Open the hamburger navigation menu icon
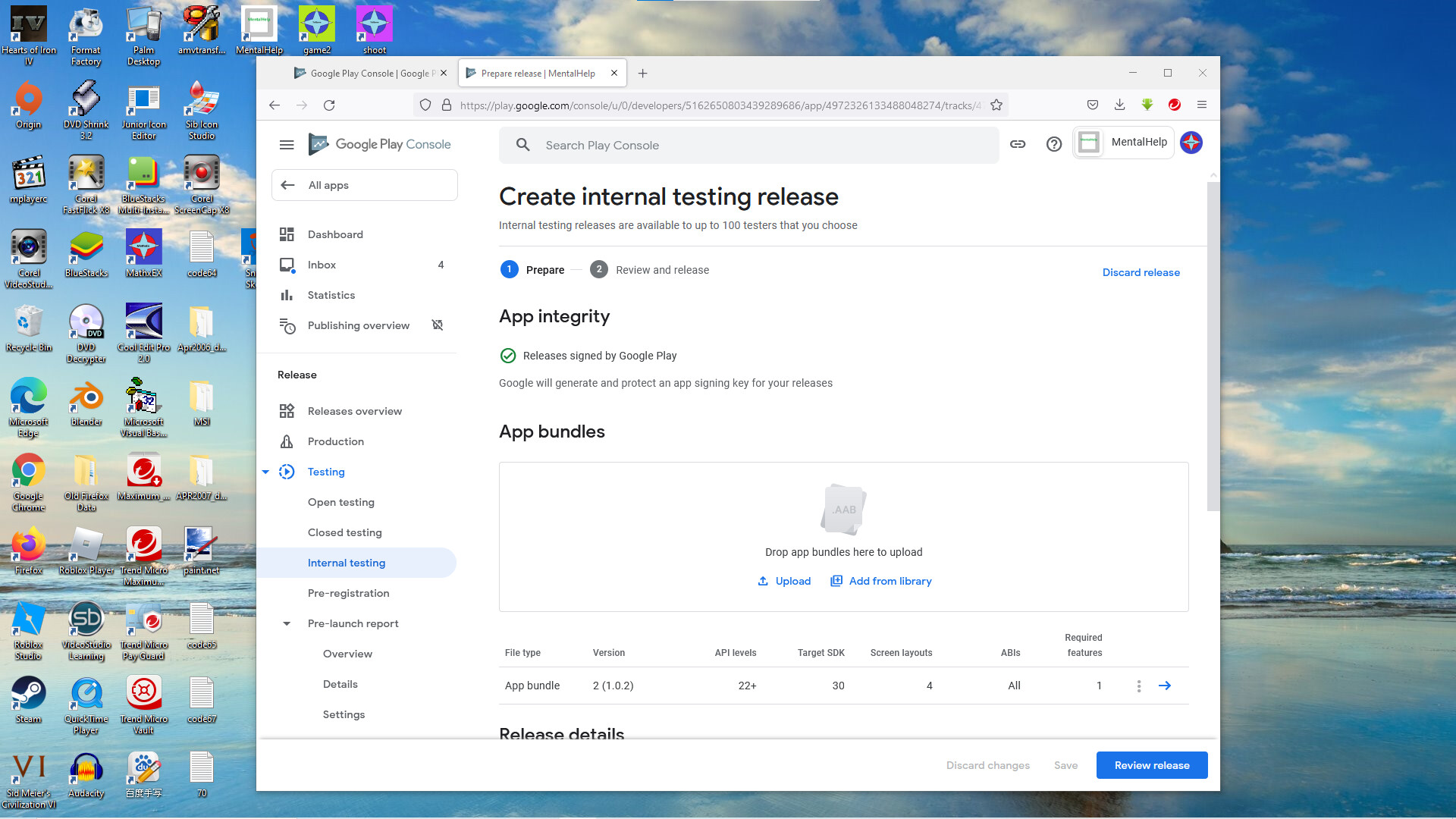The image size is (1456, 819). [287, 145]
